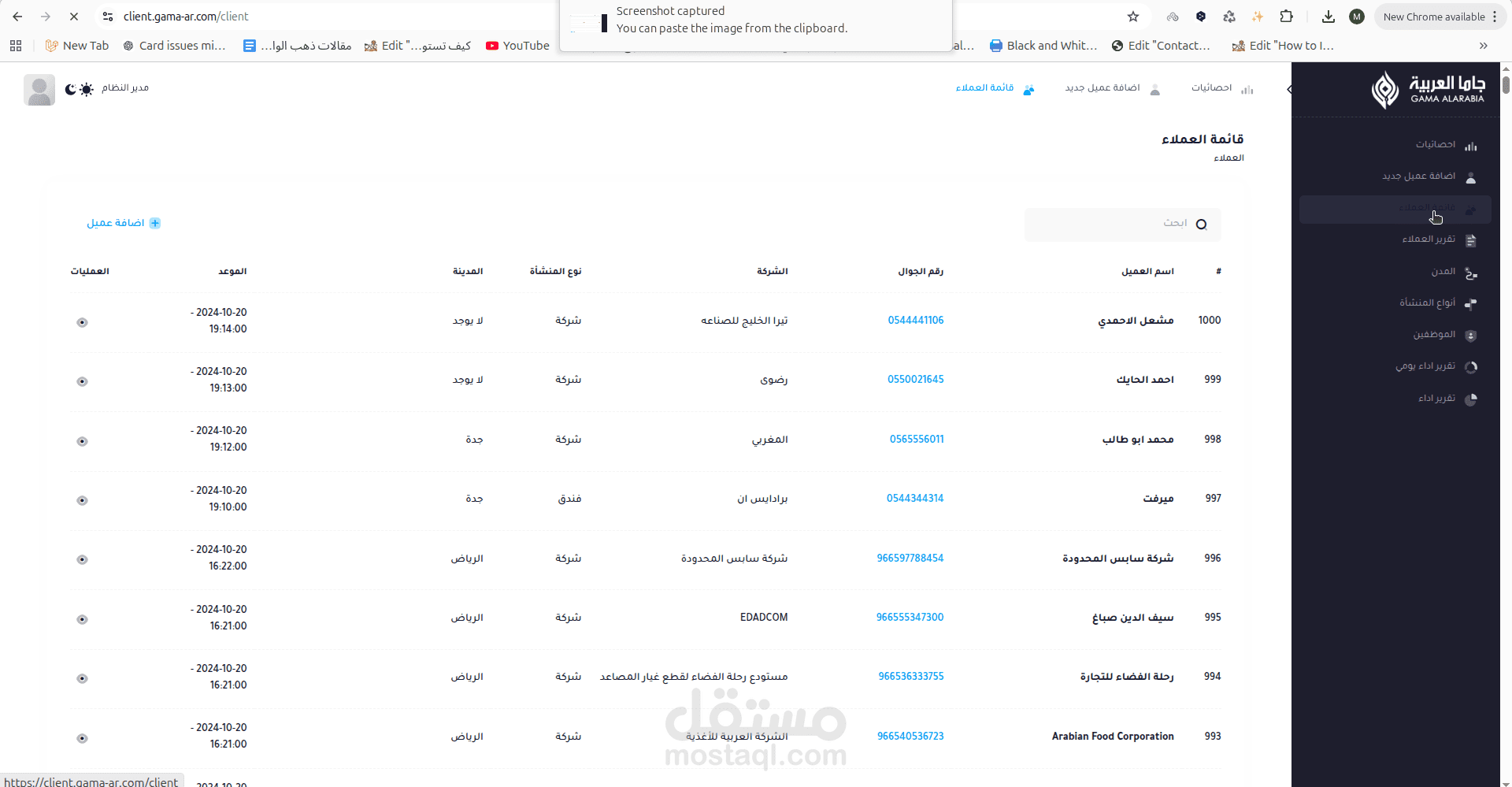Click the phone link 966597788454
This screenshot has width=1512, height=787.
point(910,558)
